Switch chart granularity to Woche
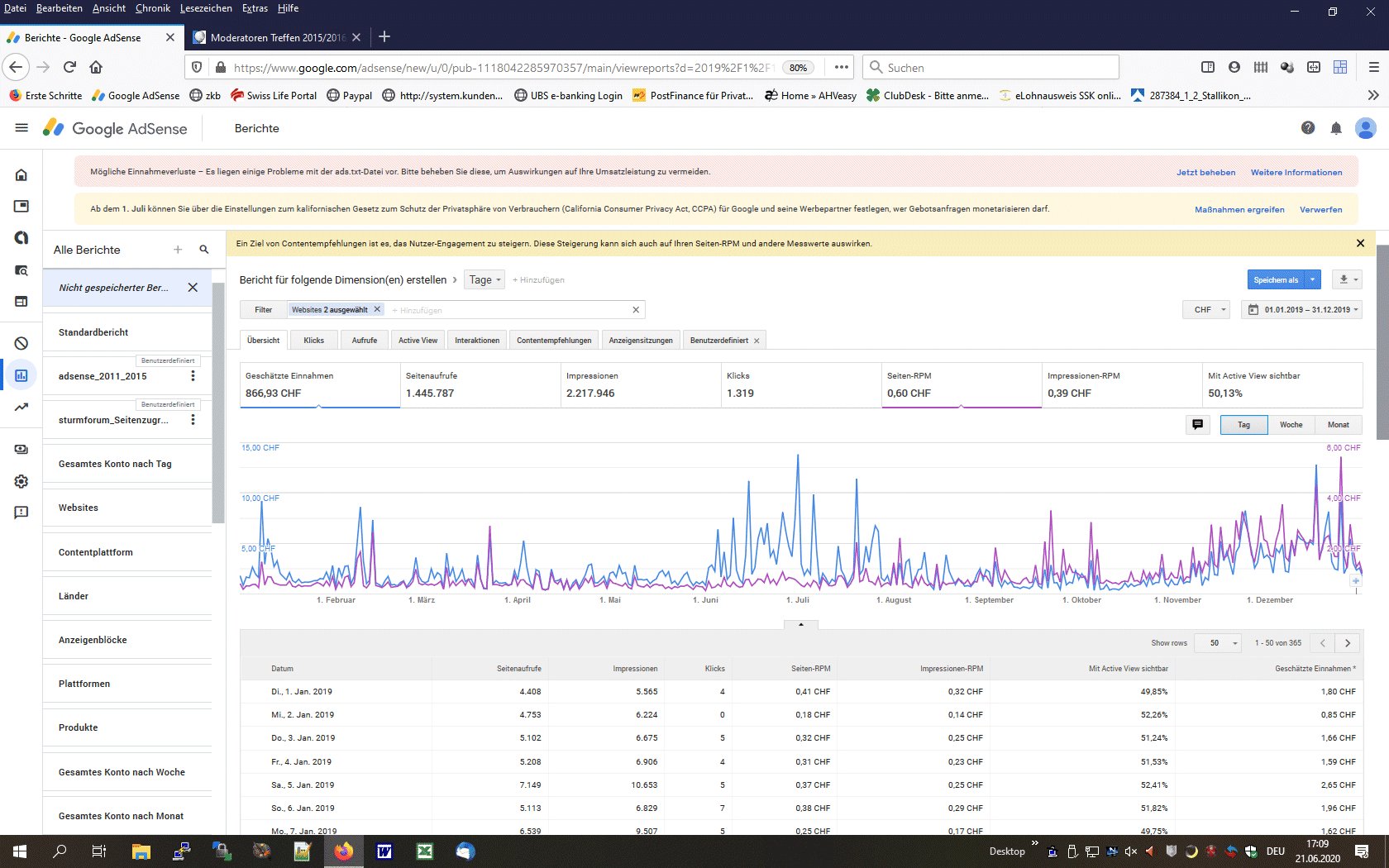 point(1291,425)
